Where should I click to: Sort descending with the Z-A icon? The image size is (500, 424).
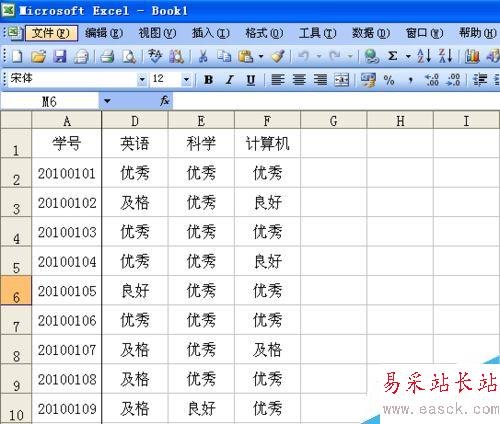(x=445, y=56)
